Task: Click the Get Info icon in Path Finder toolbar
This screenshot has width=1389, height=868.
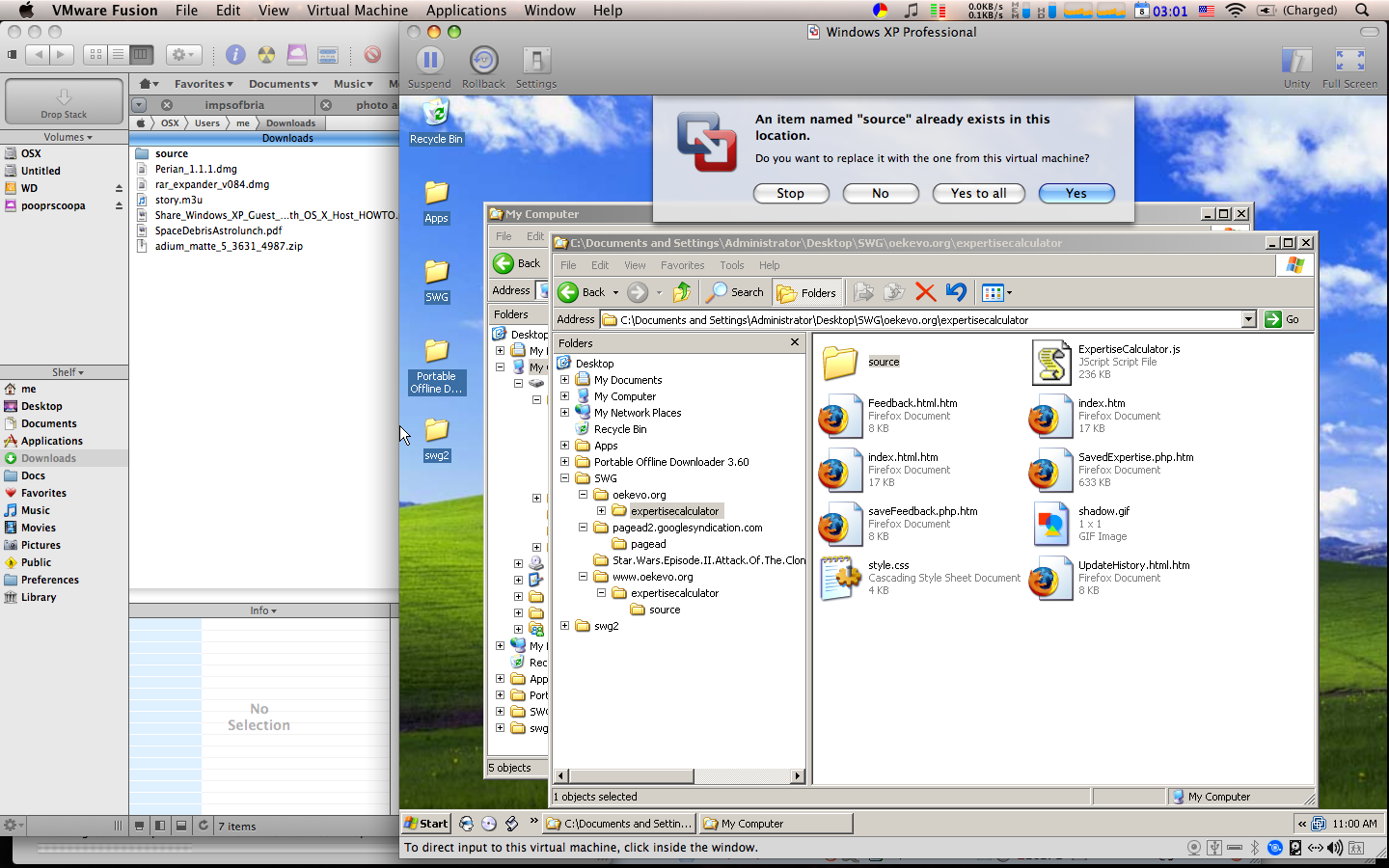Action: pos(235,55)
